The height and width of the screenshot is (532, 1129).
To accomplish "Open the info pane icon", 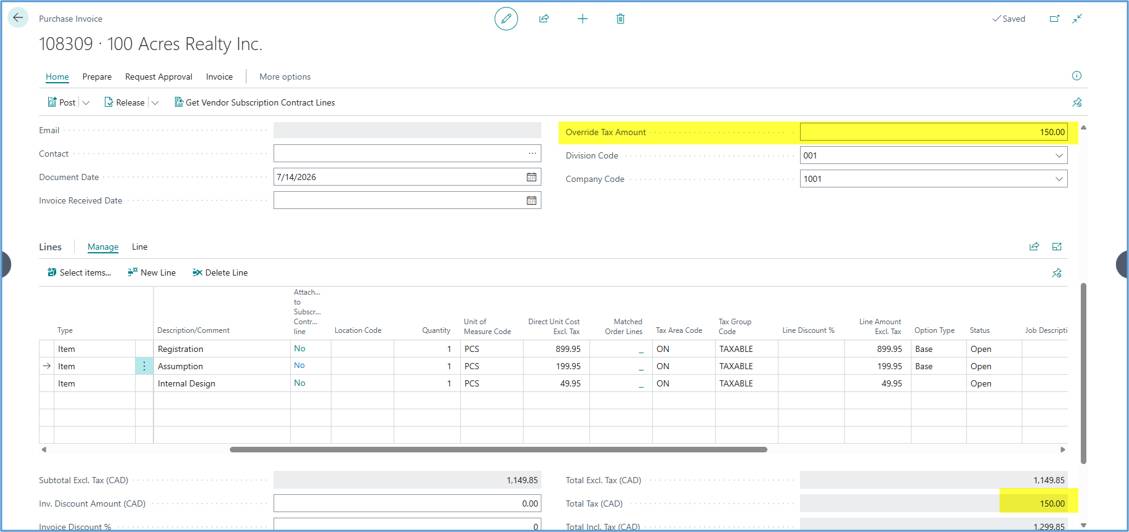I will (x=1077, y=76).
